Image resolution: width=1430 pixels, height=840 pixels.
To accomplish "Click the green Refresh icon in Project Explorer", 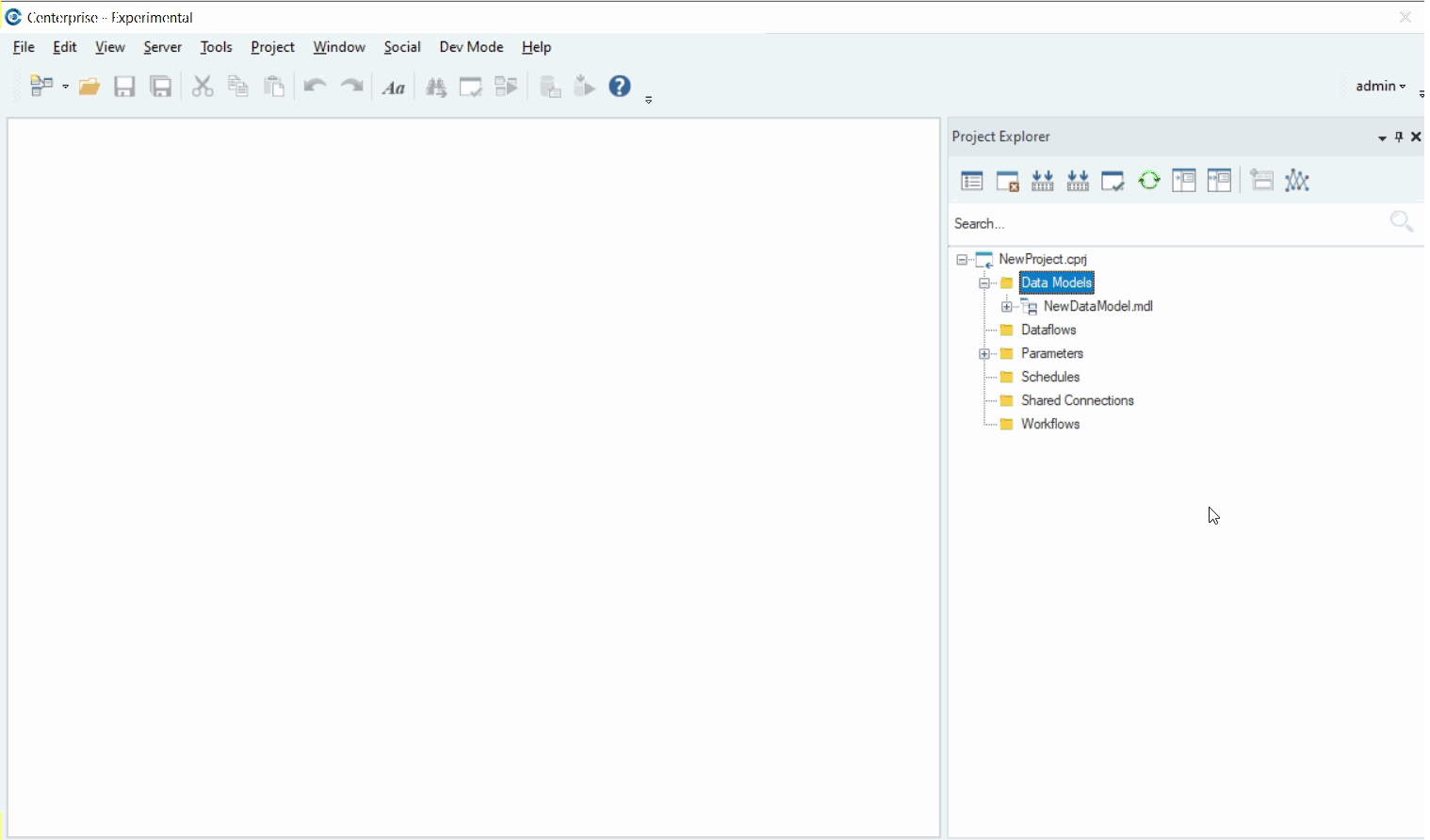I will (1149, 181).
